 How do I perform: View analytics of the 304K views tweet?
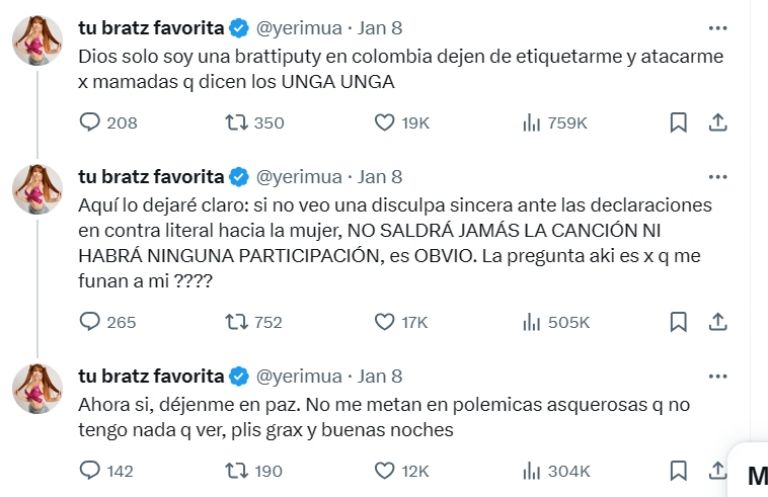(531, 470)
